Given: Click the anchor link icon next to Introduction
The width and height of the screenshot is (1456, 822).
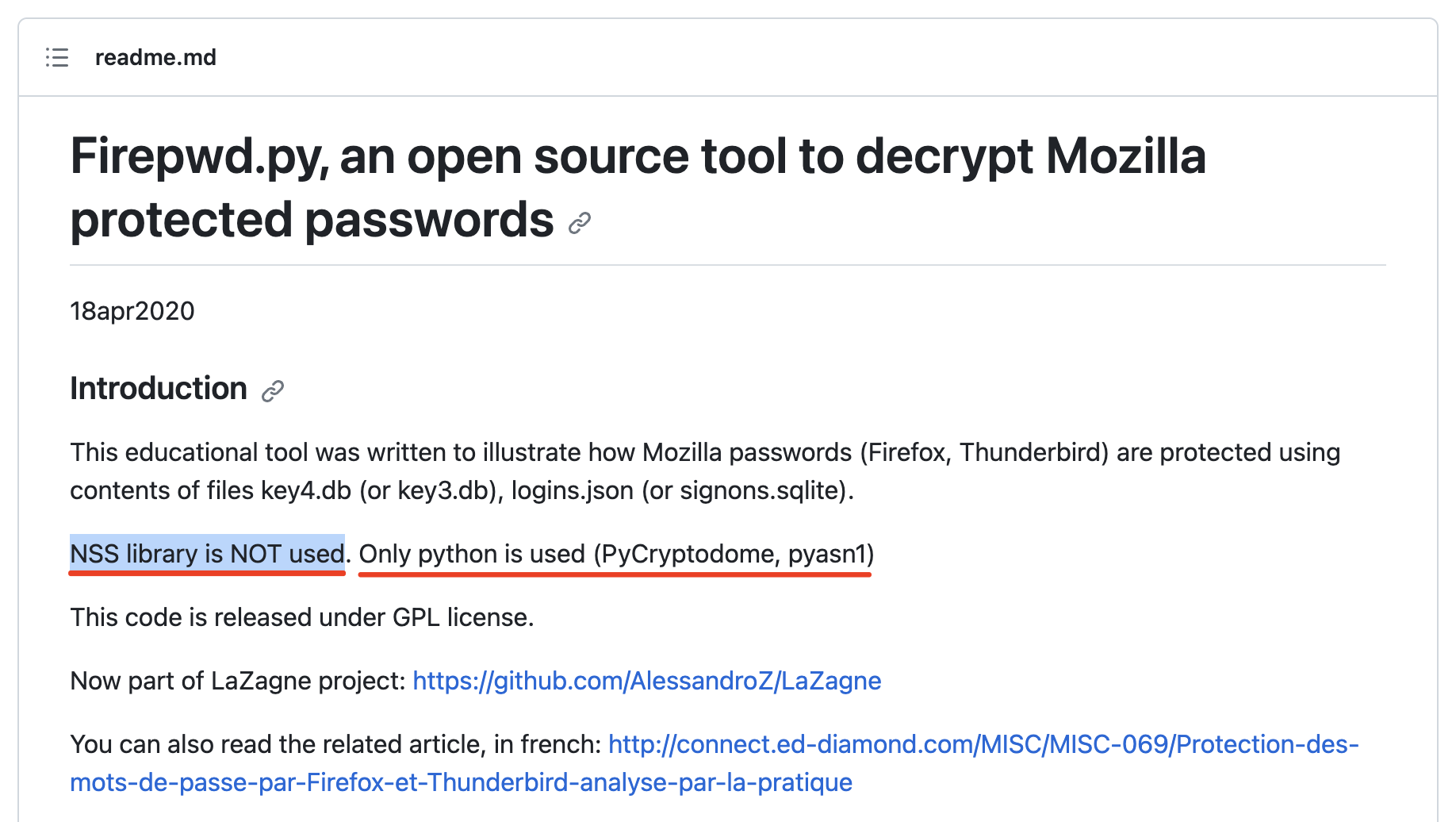Looking at the screenshot, I should [273, 391].
